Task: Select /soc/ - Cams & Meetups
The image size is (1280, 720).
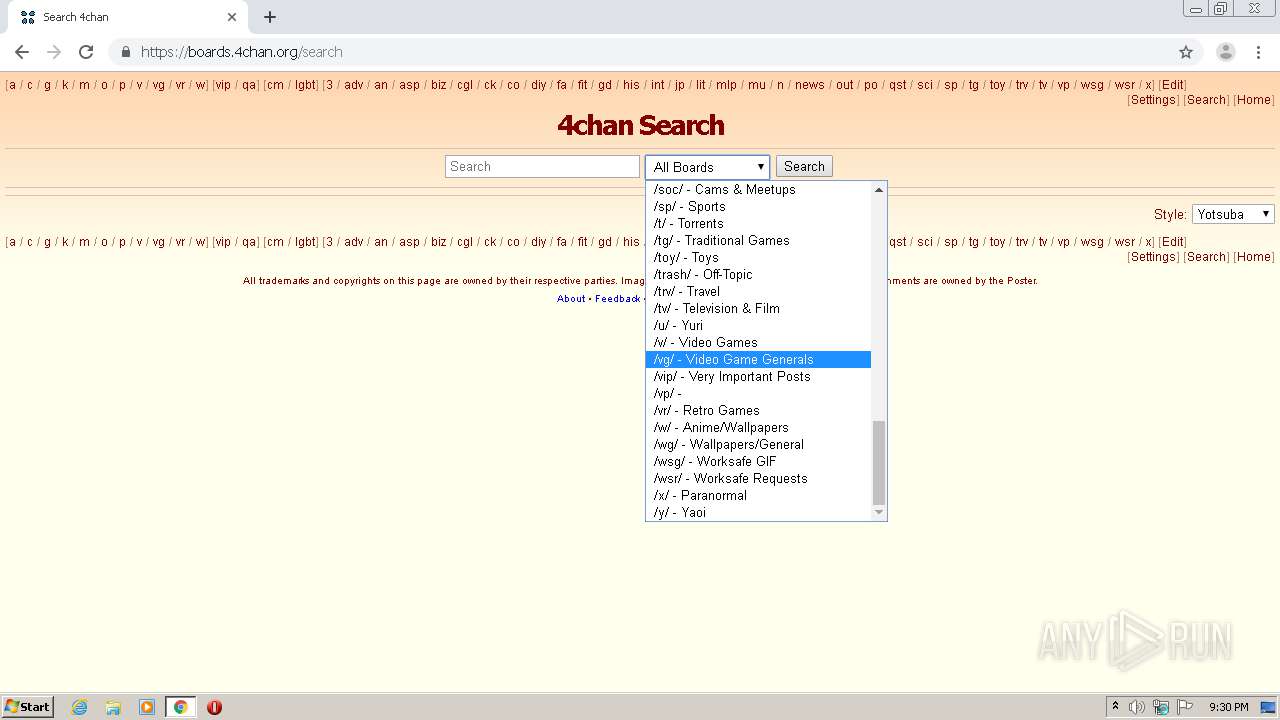Action: pyautogui.click(x=758, y=189)
